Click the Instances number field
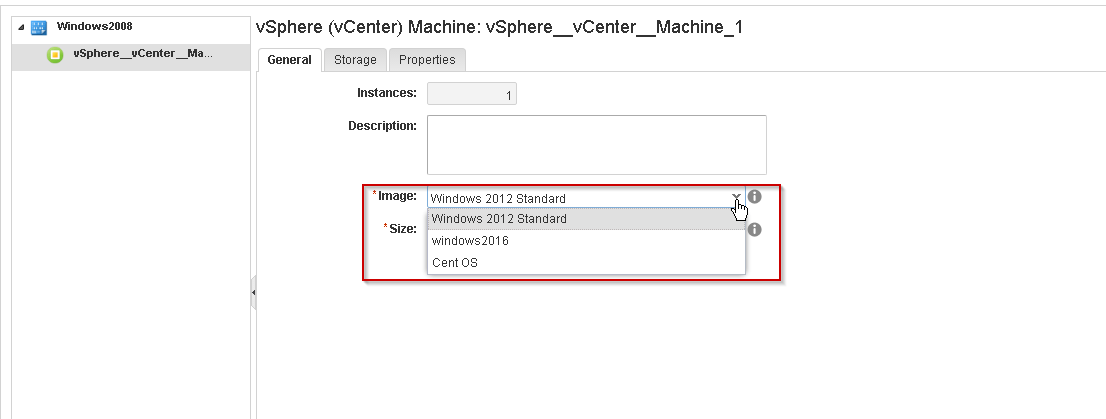 pyautogui.click(x=471, y=96)
